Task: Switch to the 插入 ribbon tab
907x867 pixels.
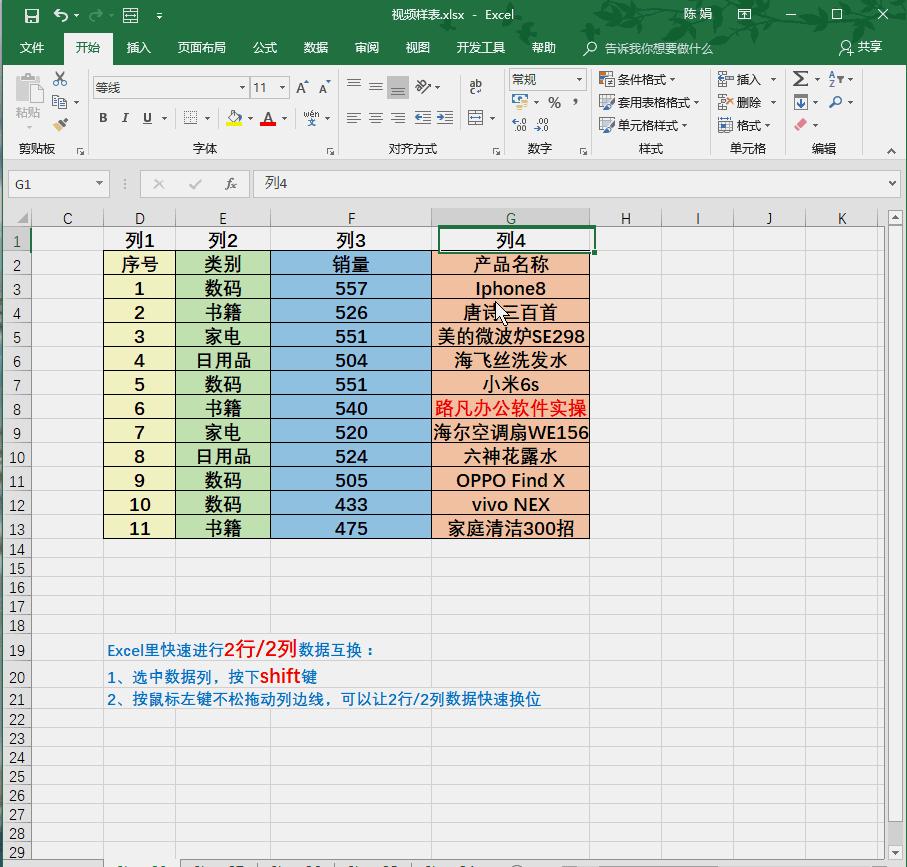Action: coord(139,46)
